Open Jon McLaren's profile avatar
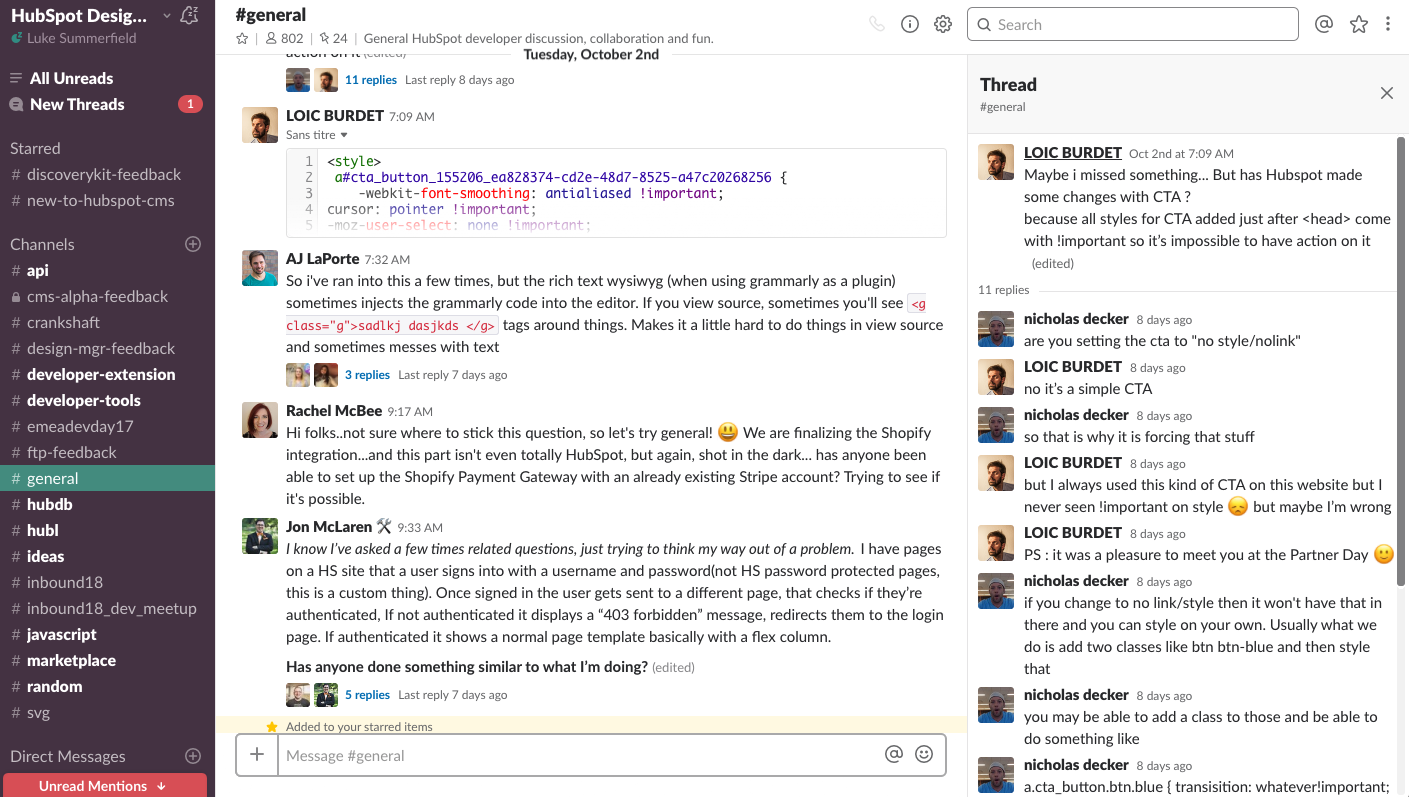Screen dimensions: 1409x797 tap(260, 536)
